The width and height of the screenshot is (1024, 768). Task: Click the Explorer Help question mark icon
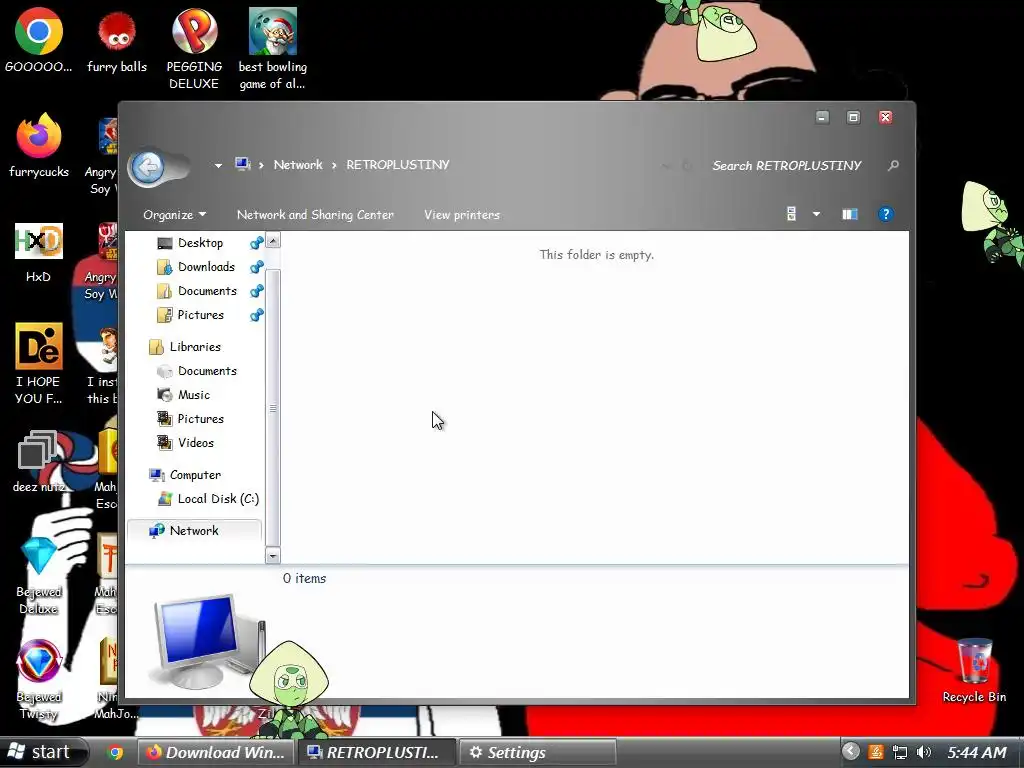[x=885, y=214]
